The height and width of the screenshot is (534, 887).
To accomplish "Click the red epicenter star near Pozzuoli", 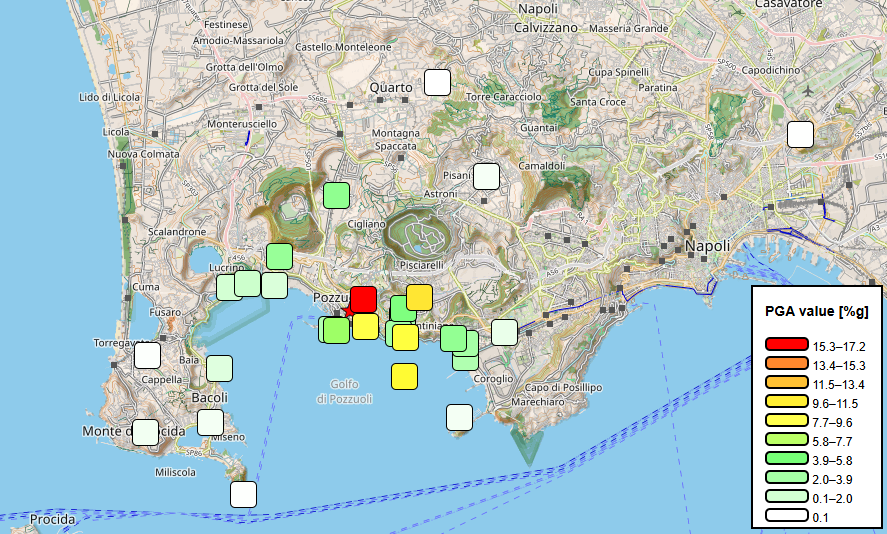I will tap(347, 311).
